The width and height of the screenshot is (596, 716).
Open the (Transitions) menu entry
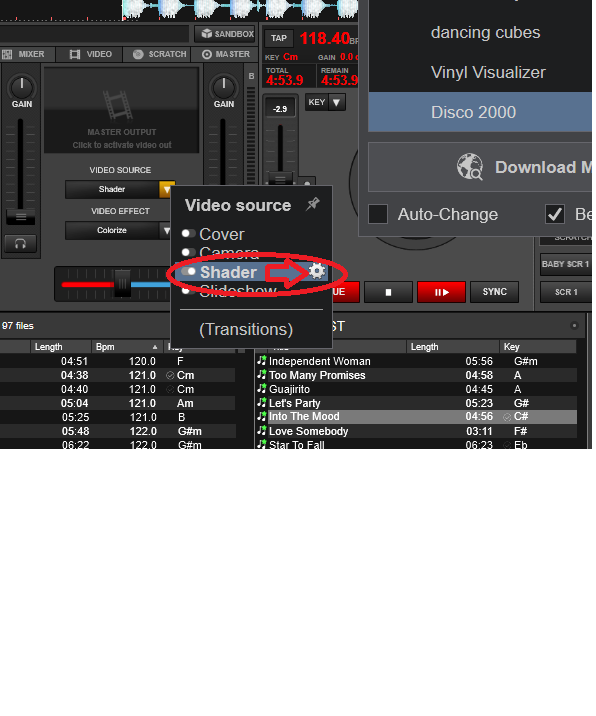246,329
